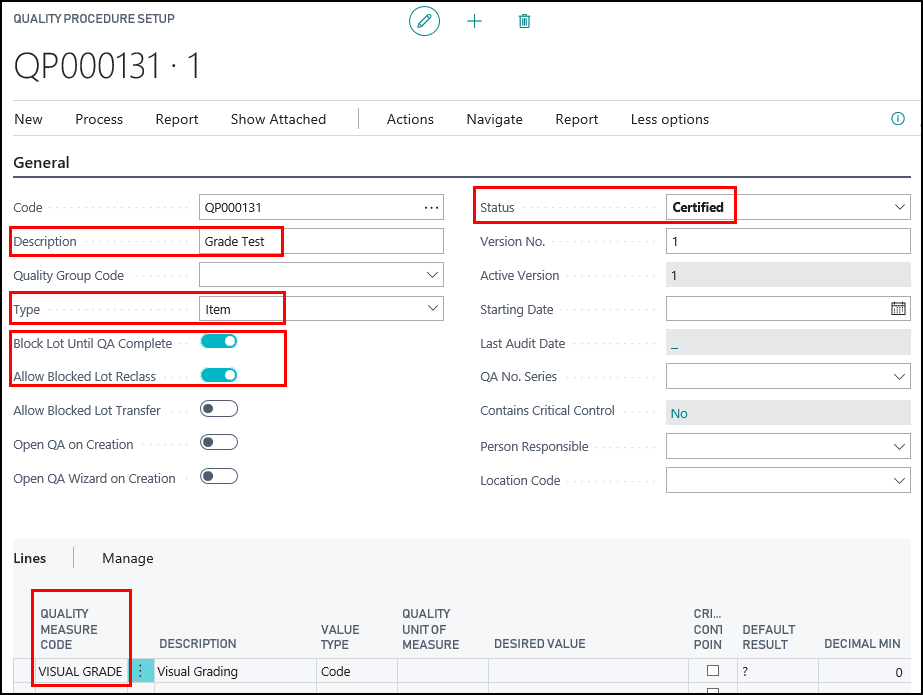Click the Description input field
This screenshot has height=695, width=923.
320,242
